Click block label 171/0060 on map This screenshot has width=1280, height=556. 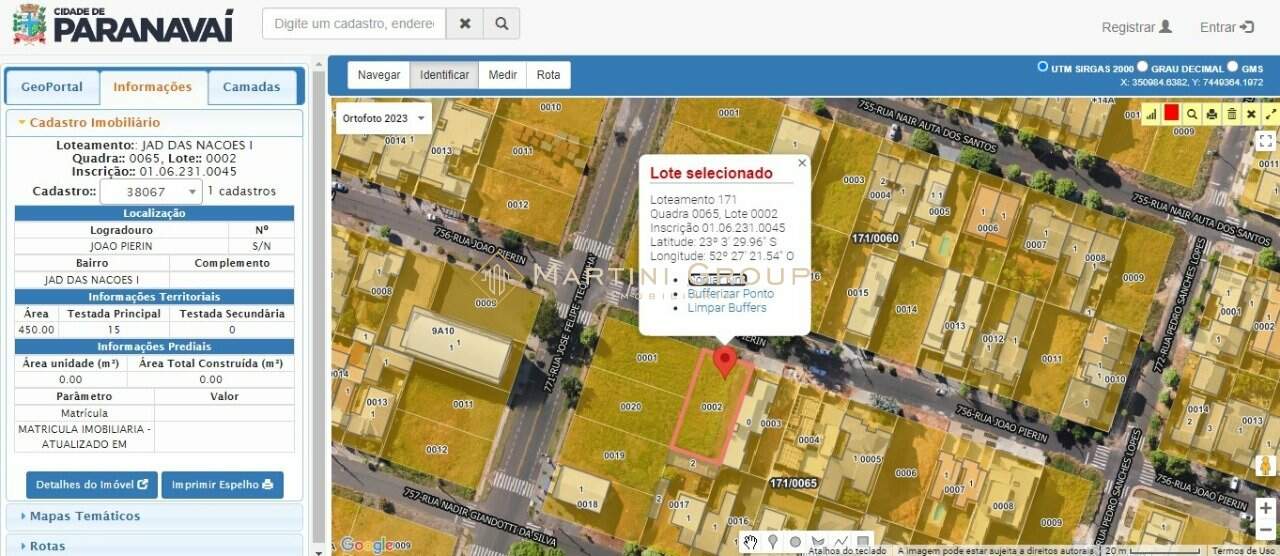(x=875, y=239)
